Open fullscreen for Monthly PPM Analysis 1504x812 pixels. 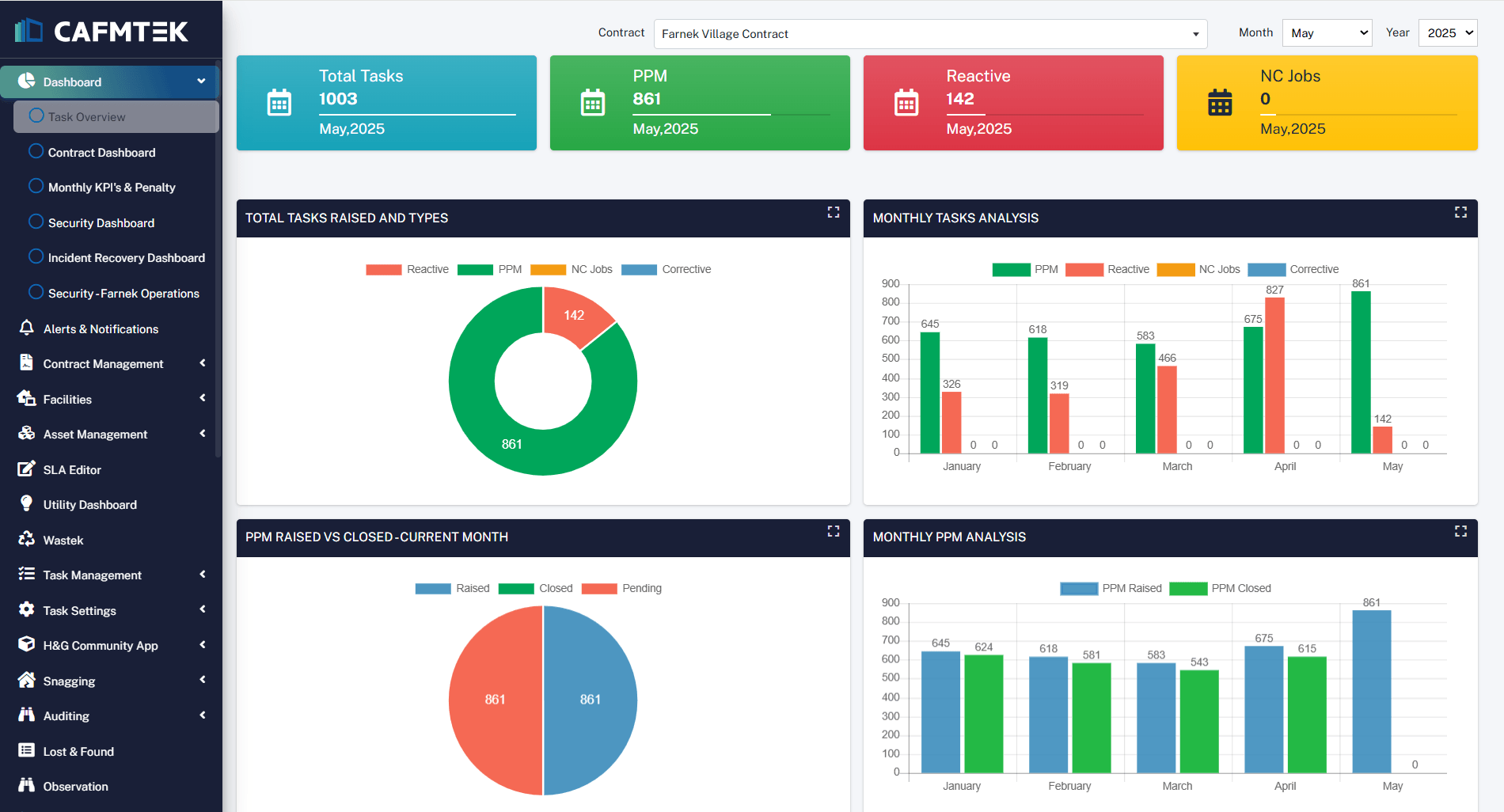coord(1460,531)
